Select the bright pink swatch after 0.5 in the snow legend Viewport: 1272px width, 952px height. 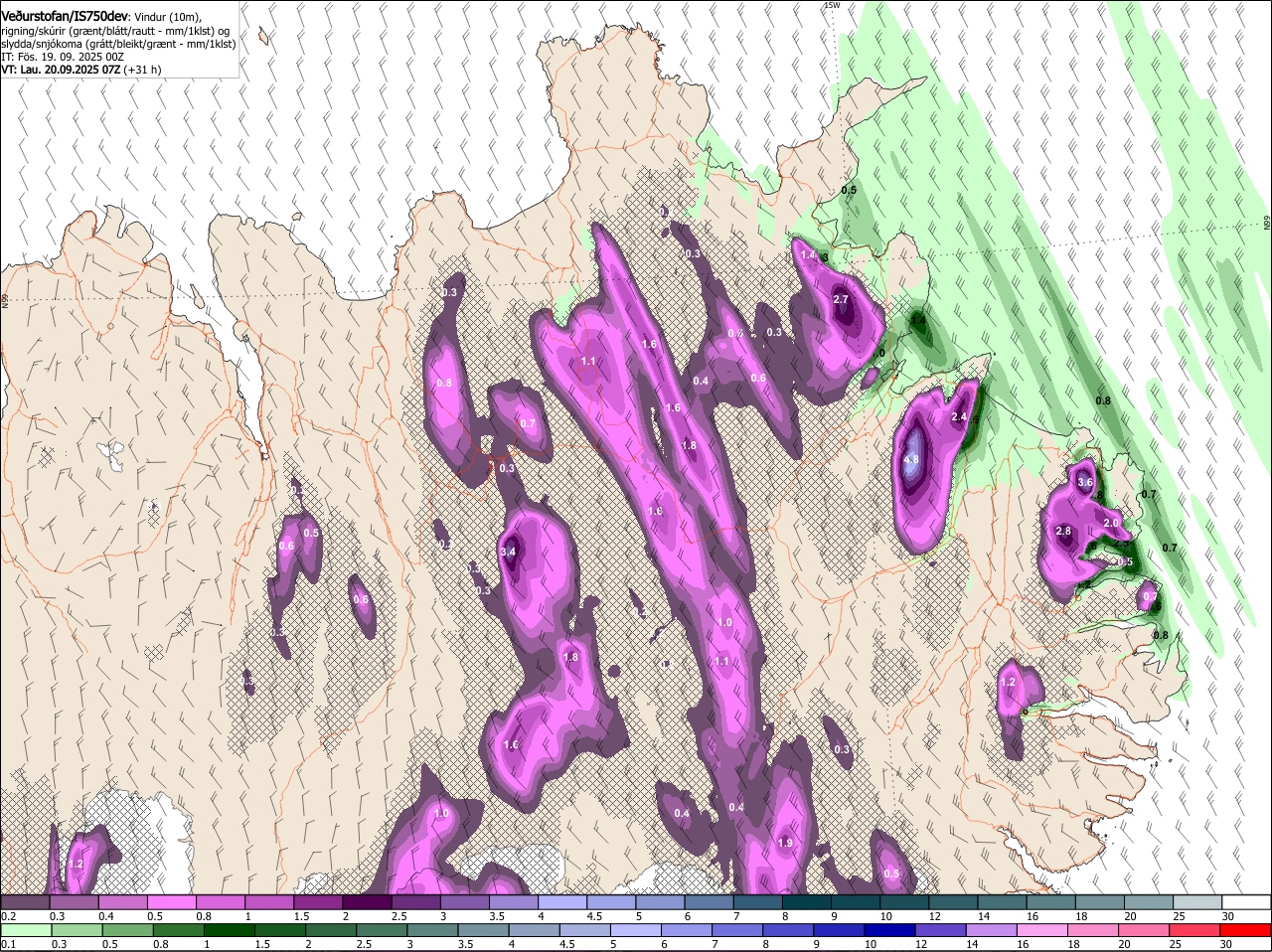click(x=173, y=902)
